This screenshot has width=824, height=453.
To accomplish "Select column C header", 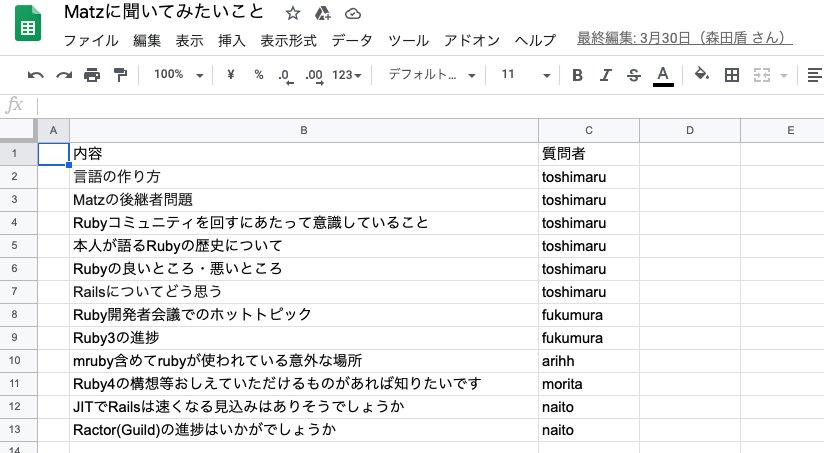I will coord(589,130).
